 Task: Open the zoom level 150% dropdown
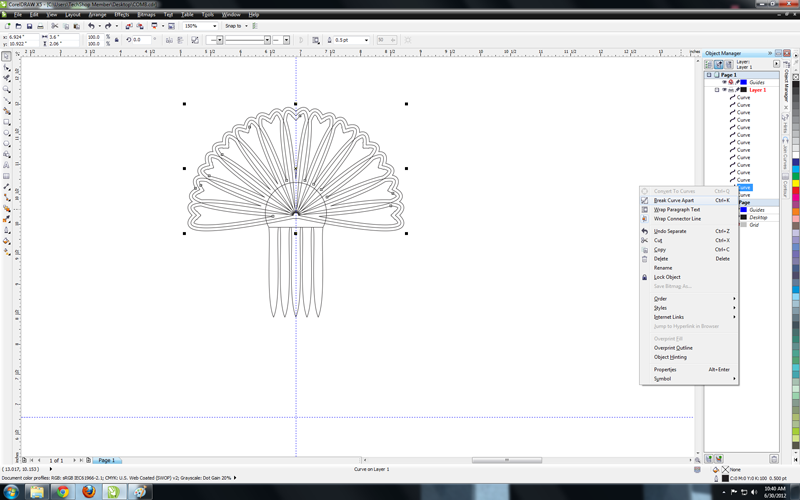(x=214, y=26)
